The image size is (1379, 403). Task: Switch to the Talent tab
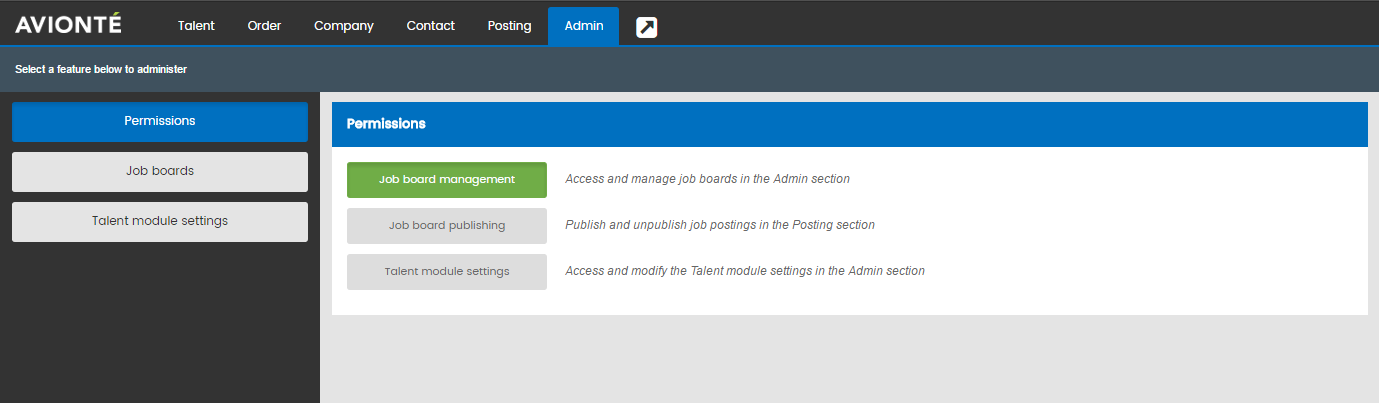pos(196,26)
